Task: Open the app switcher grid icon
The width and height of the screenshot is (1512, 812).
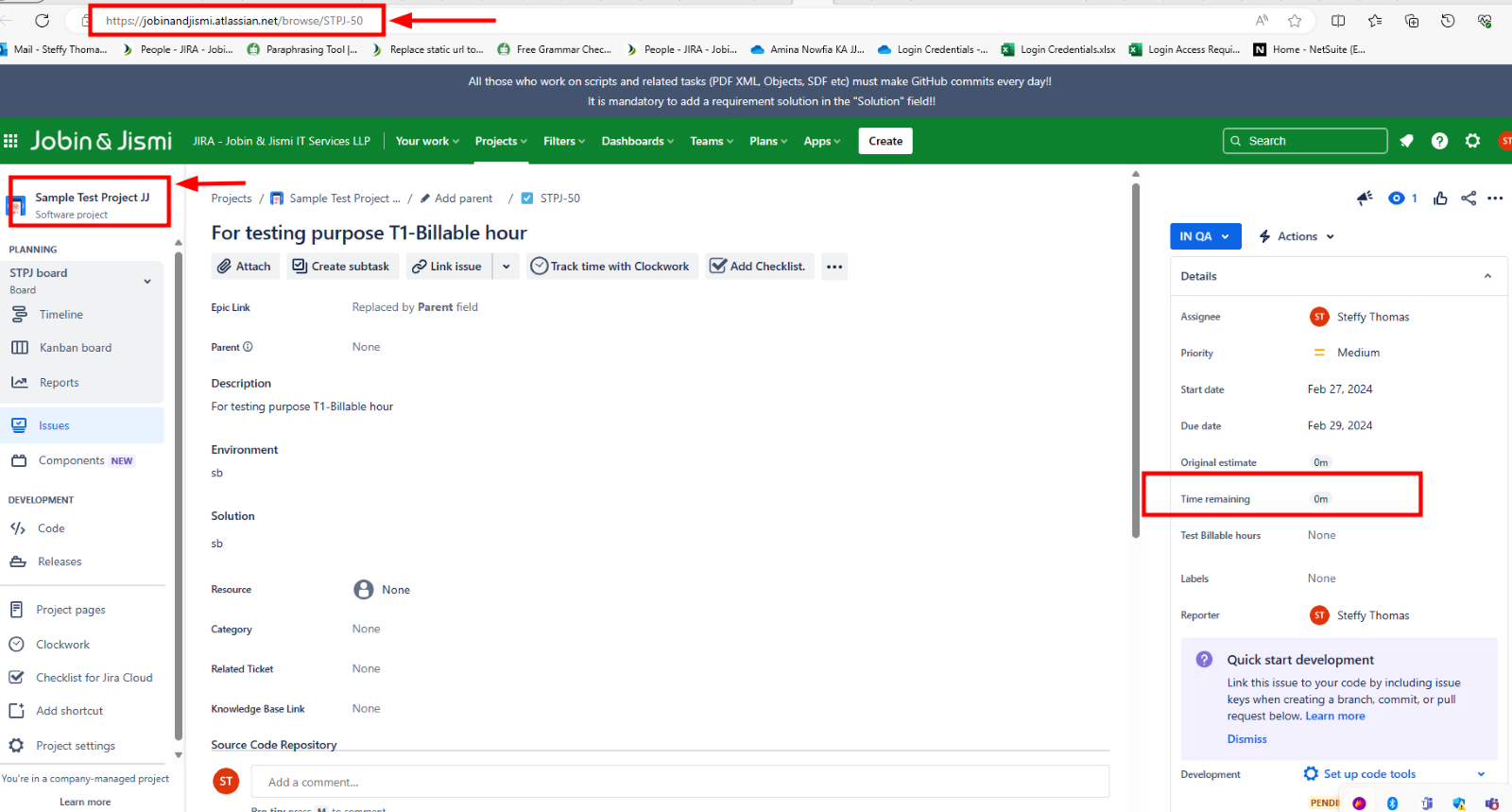Action: pos(11,141)
